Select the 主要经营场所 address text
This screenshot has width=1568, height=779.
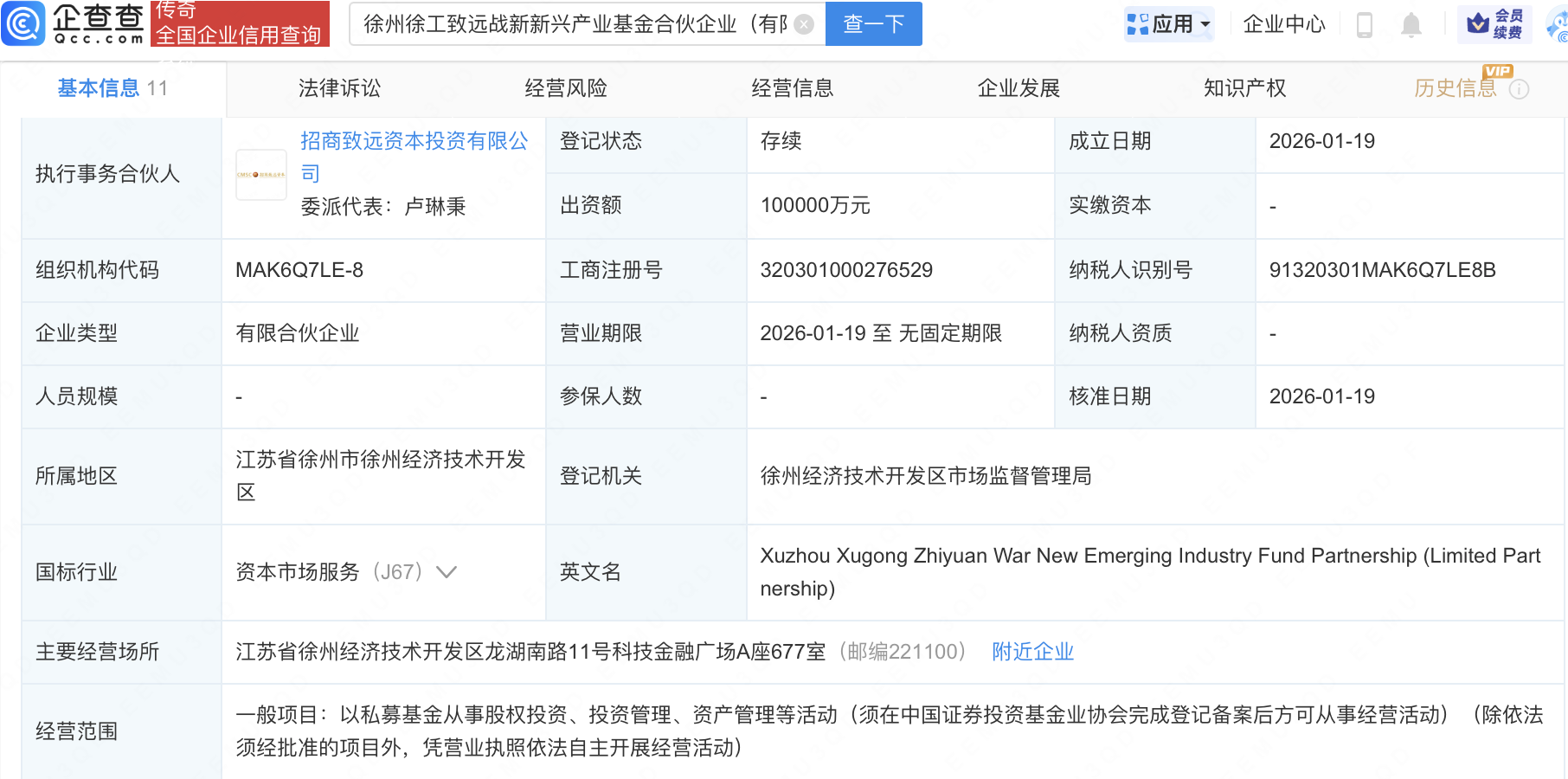[x=530, y=652]
